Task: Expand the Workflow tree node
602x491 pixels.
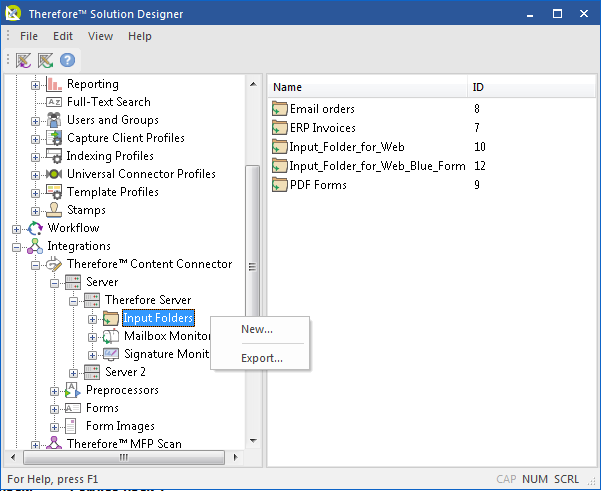Action: 16,229
